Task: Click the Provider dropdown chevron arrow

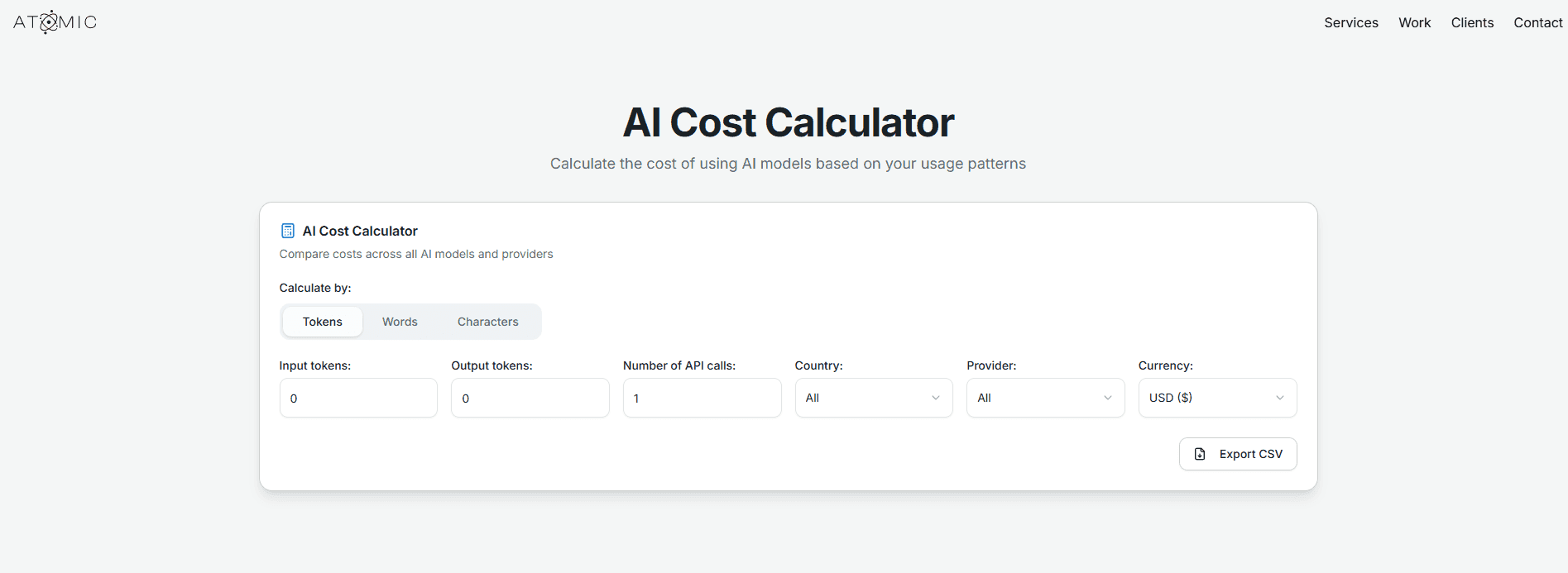Action: point(1108,398)
